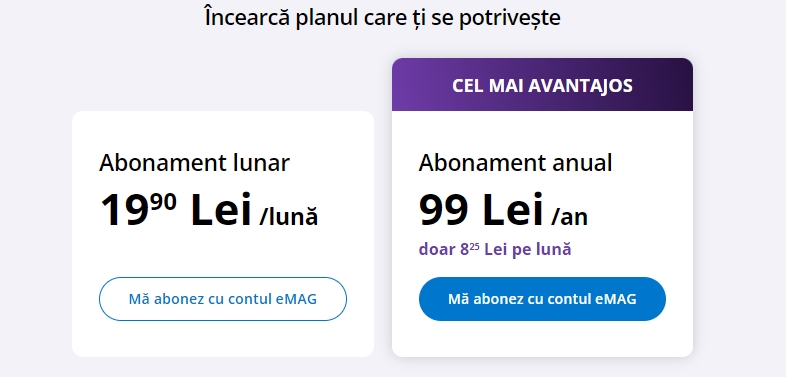Viewport: 786px width, 377px height.
Task: Select the "Abonament lunar" title
Action: pos(194,163)
